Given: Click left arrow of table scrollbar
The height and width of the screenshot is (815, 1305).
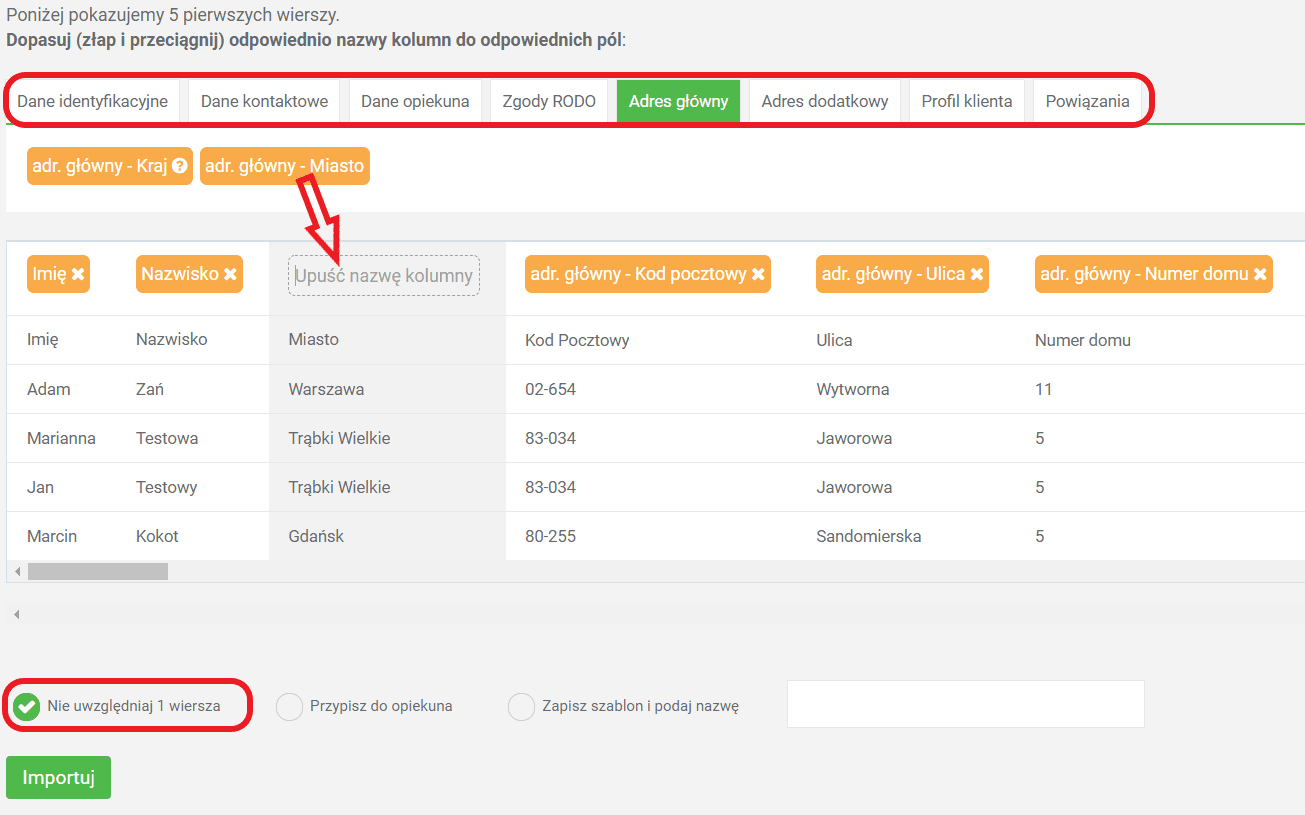Looking at the screenshot, I should point(17,572).
